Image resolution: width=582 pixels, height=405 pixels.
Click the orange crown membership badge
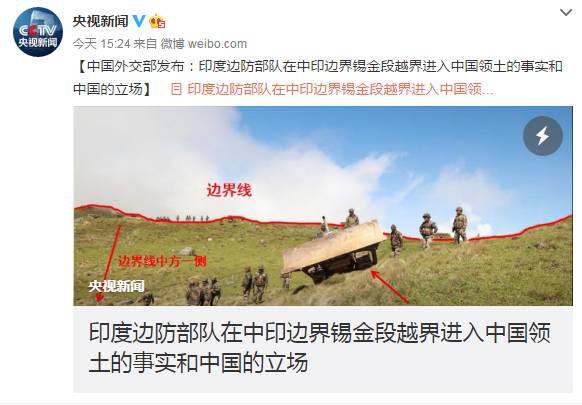tap(157, 21)
